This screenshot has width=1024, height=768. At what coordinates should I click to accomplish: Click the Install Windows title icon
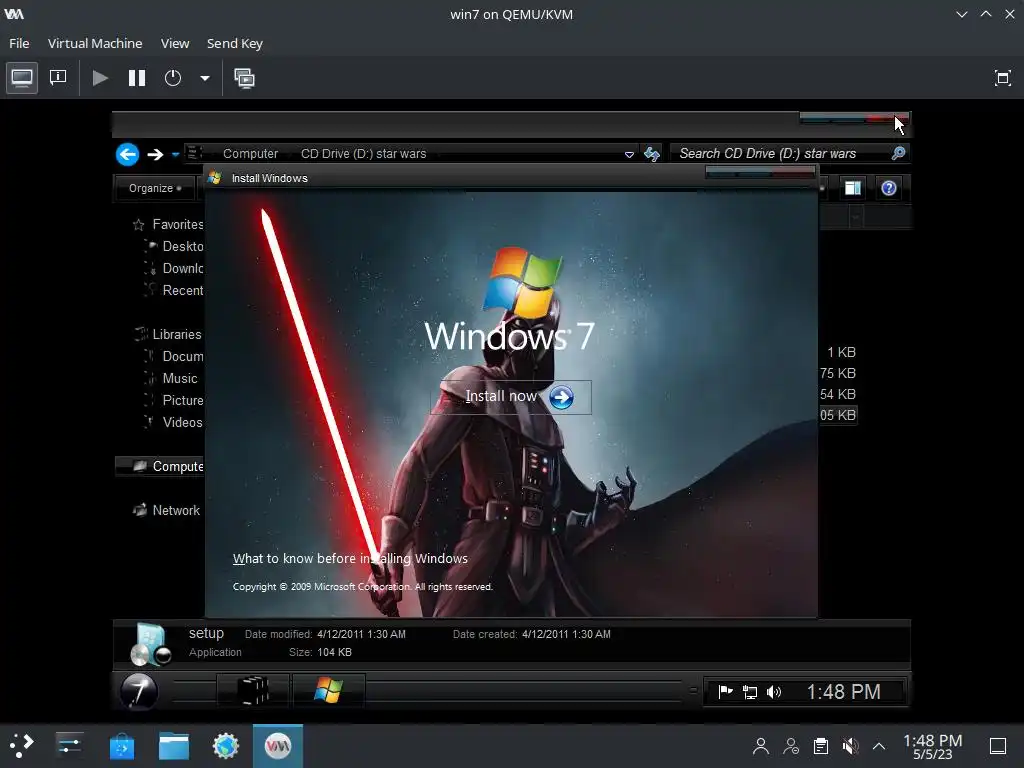[x=215, y=178]
